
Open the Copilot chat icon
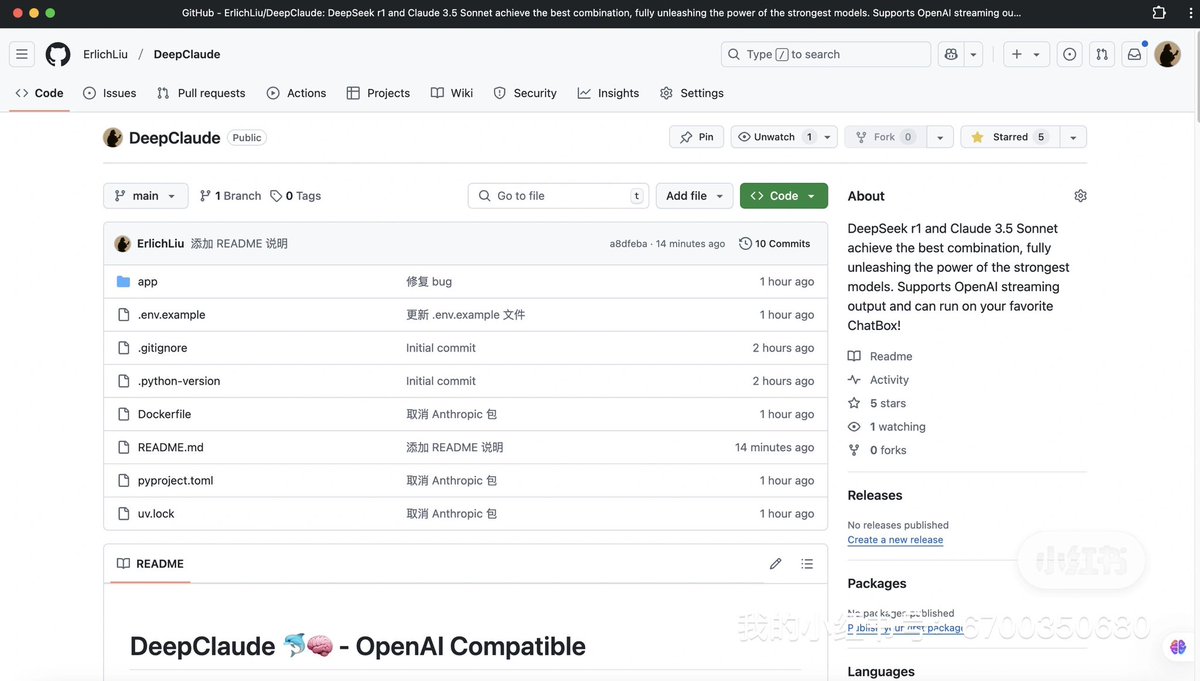[951, 54]
